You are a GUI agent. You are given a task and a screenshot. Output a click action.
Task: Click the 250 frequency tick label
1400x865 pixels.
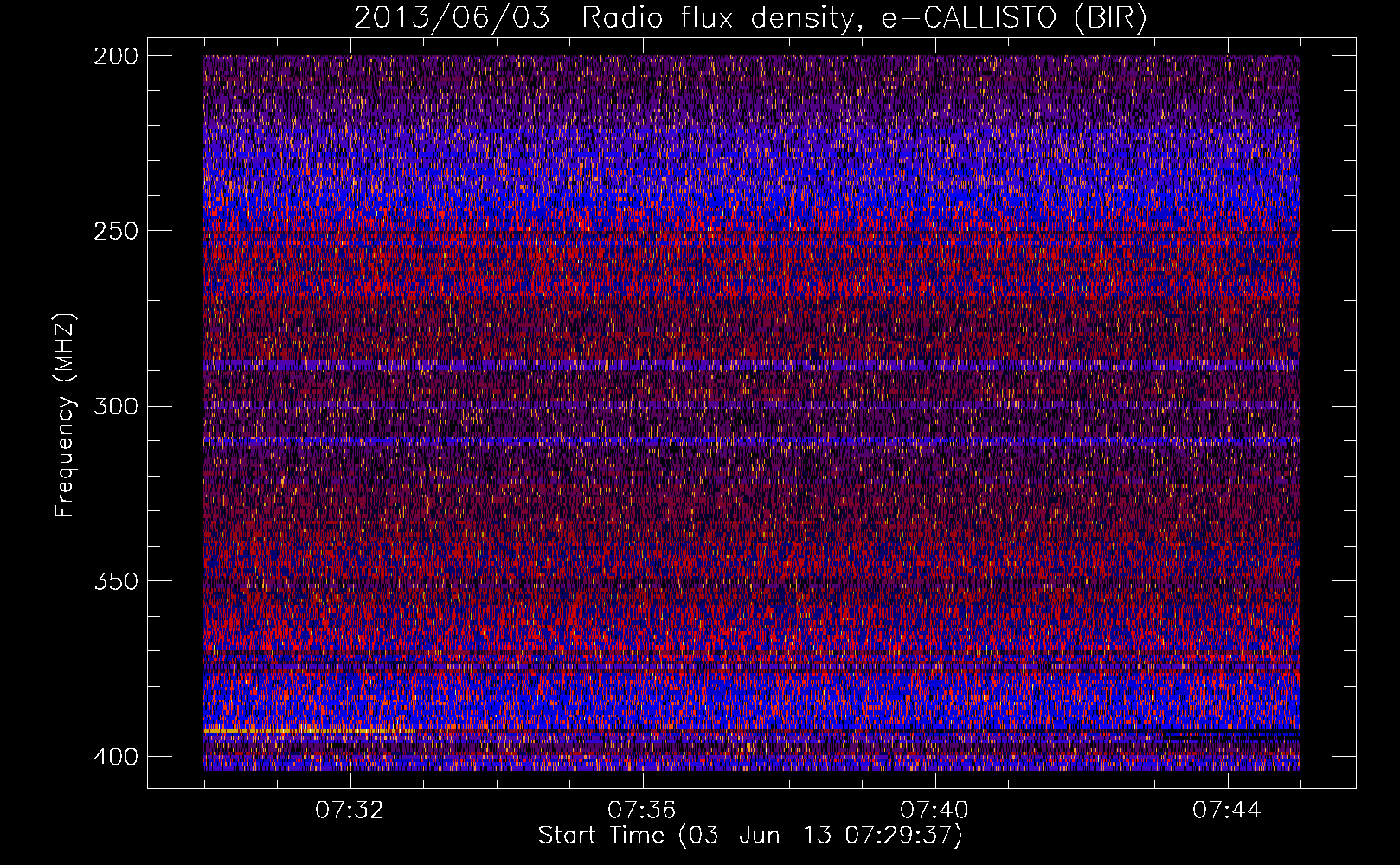click(x=115, y=231)
